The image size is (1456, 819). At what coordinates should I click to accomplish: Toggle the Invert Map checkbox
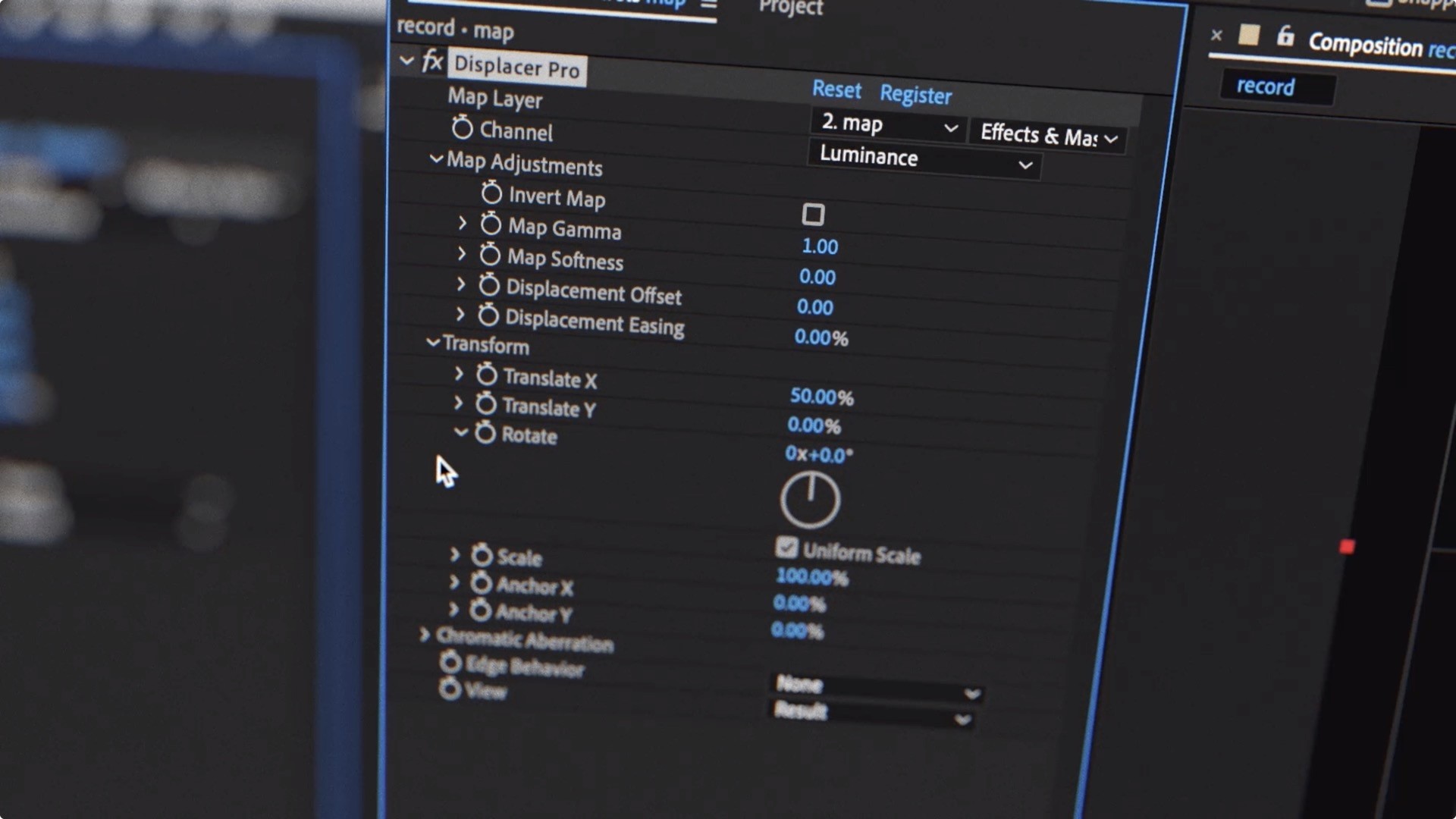[x=813, y=215]
